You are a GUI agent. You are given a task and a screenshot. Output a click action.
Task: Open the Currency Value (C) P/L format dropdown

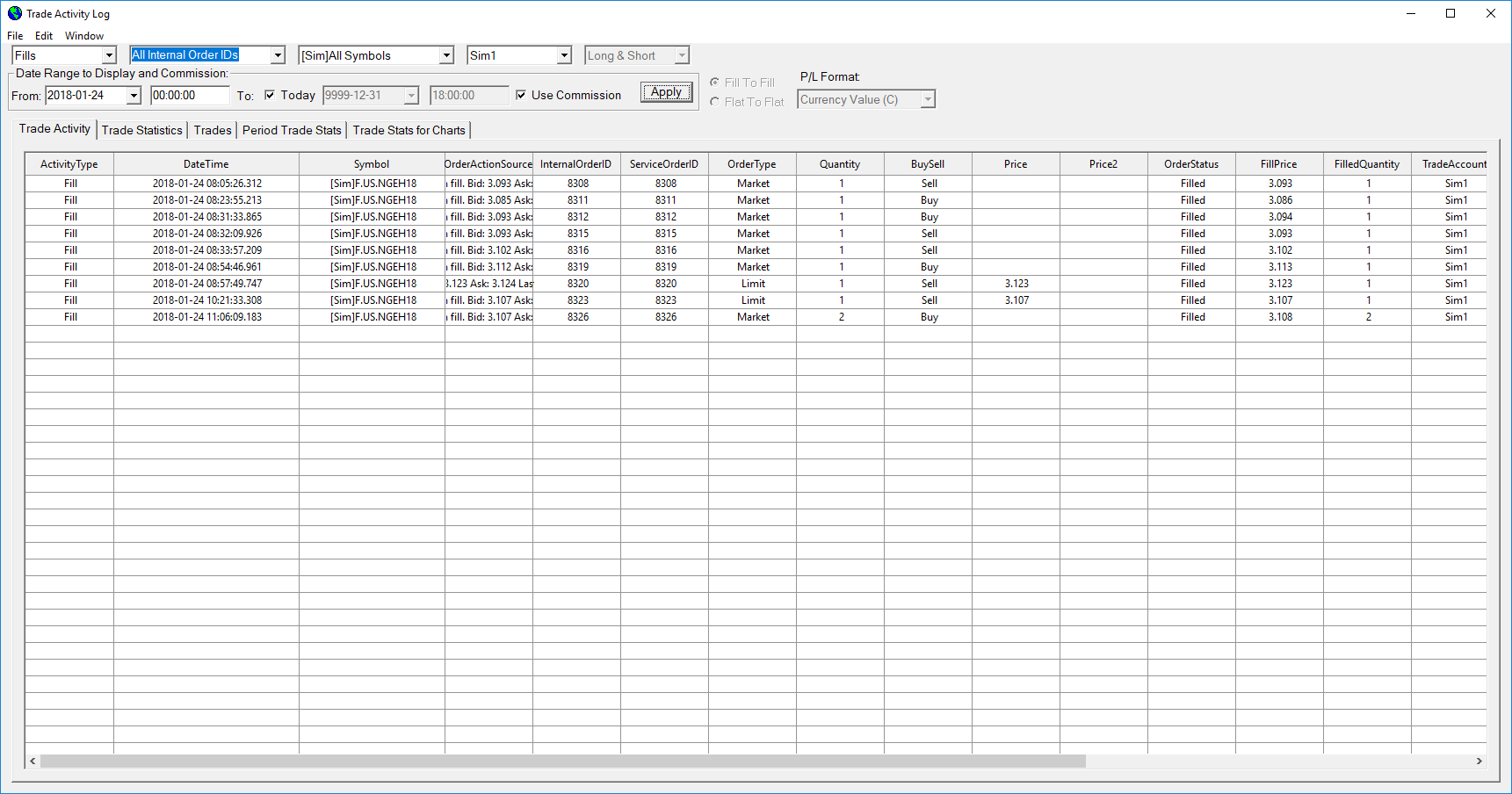(928, 99)
